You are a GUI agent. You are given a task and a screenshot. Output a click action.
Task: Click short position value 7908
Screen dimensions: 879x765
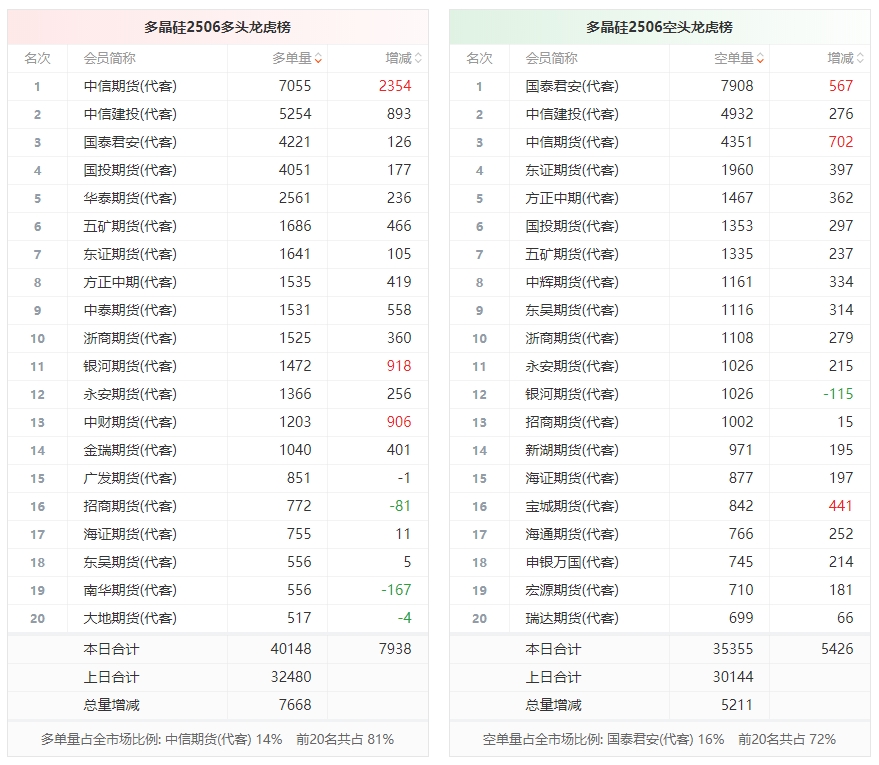point(737,86)
